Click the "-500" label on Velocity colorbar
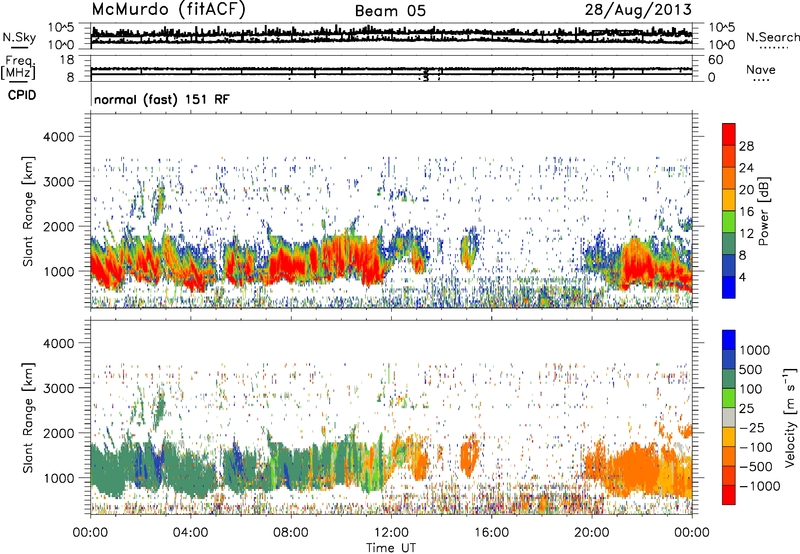The image size is (800, 554). click(x=756, y=467)
